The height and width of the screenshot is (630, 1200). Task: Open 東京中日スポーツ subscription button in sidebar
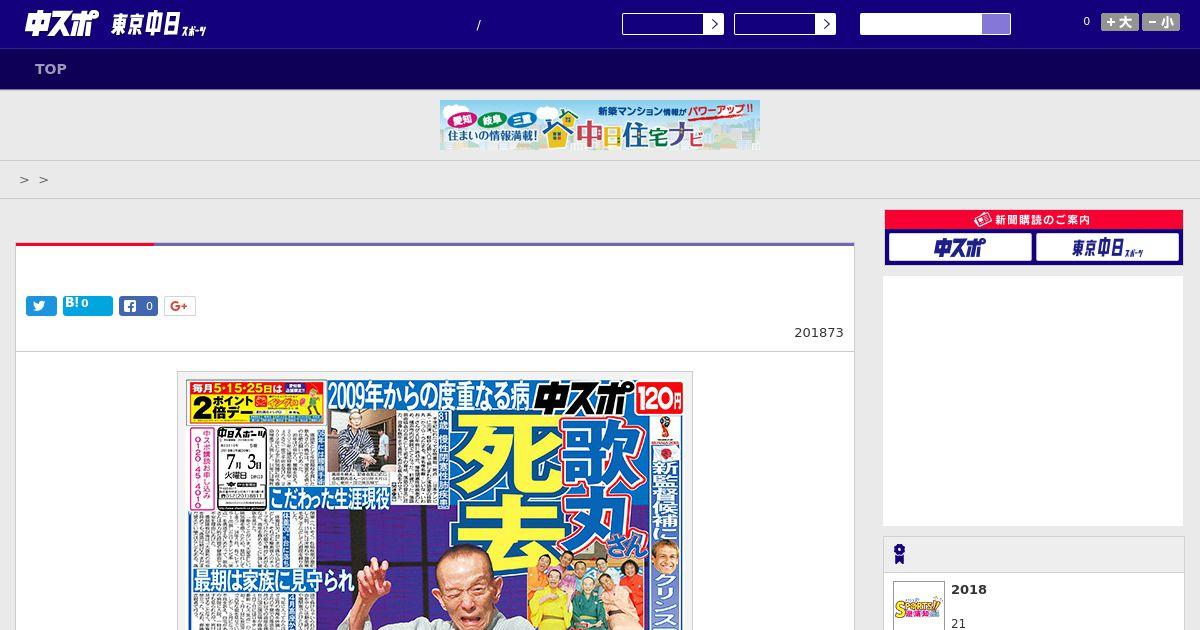click(x=1107, y=247)
